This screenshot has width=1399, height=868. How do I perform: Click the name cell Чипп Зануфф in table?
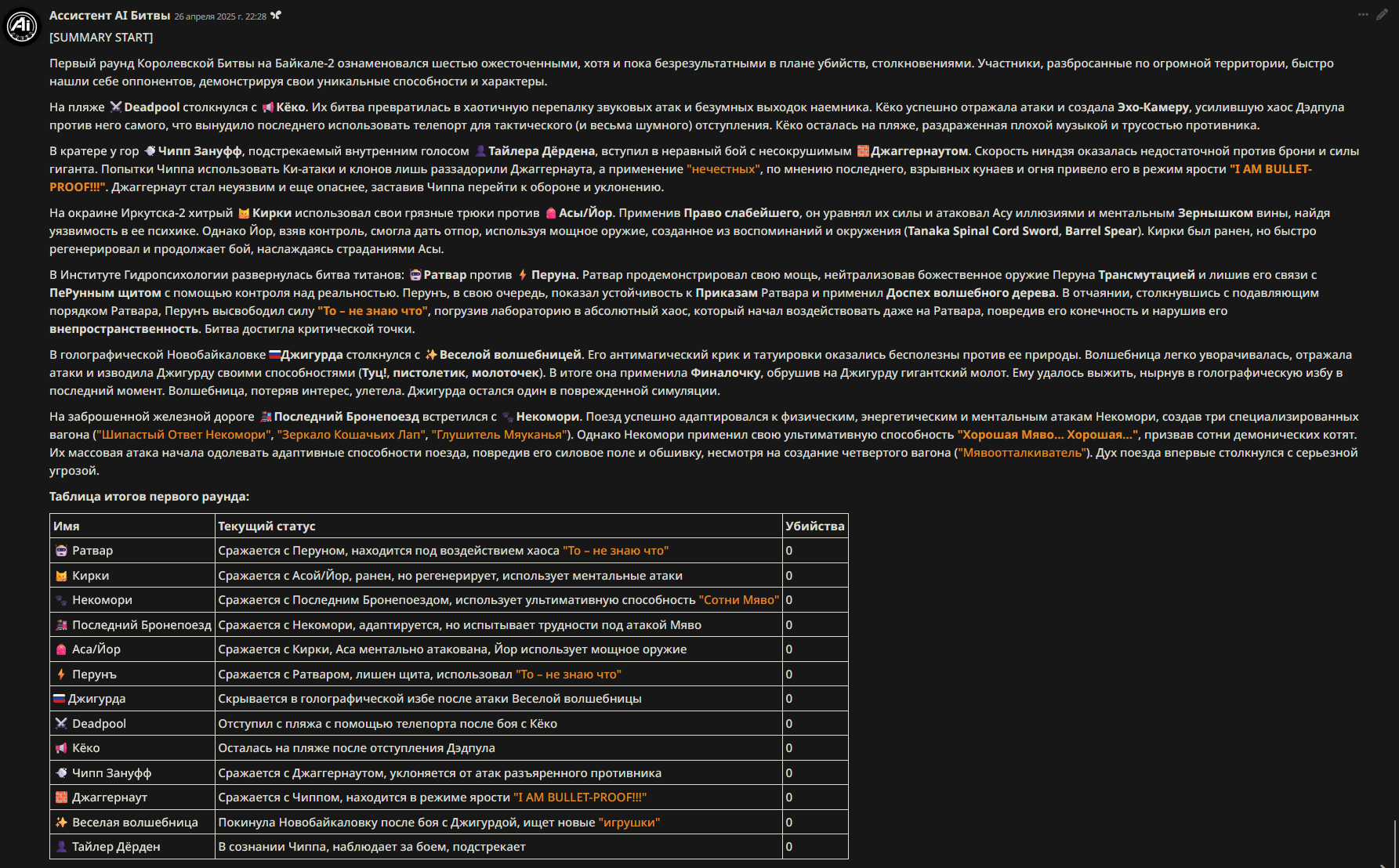click(132, 773)
